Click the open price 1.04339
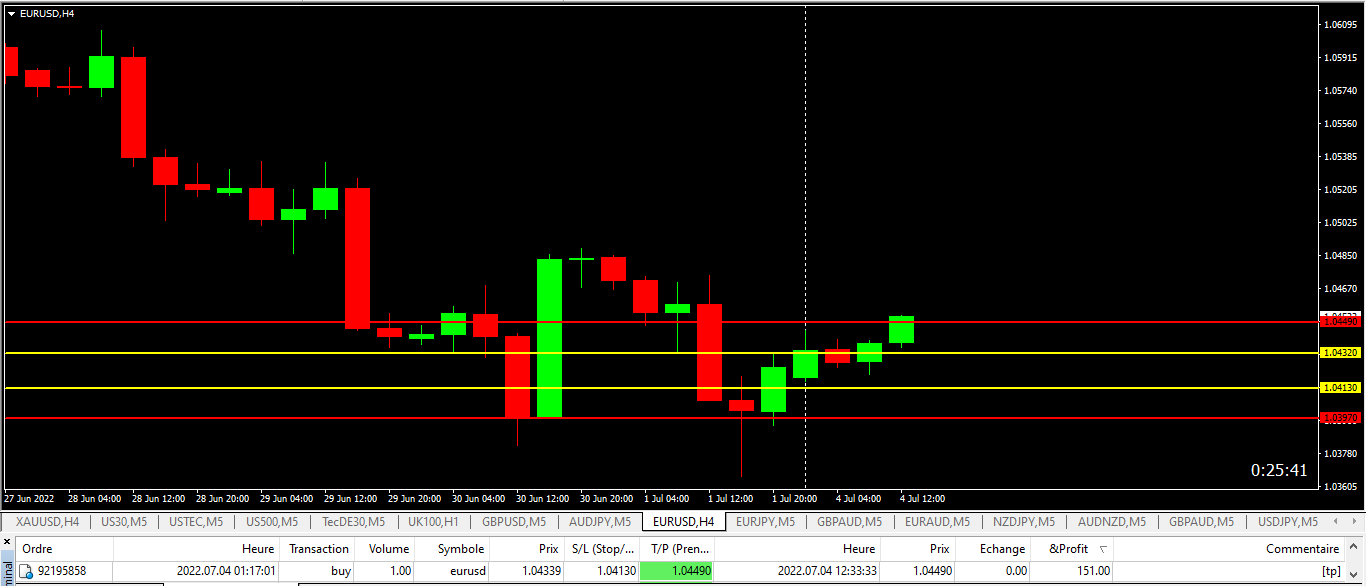 point(540,571)
